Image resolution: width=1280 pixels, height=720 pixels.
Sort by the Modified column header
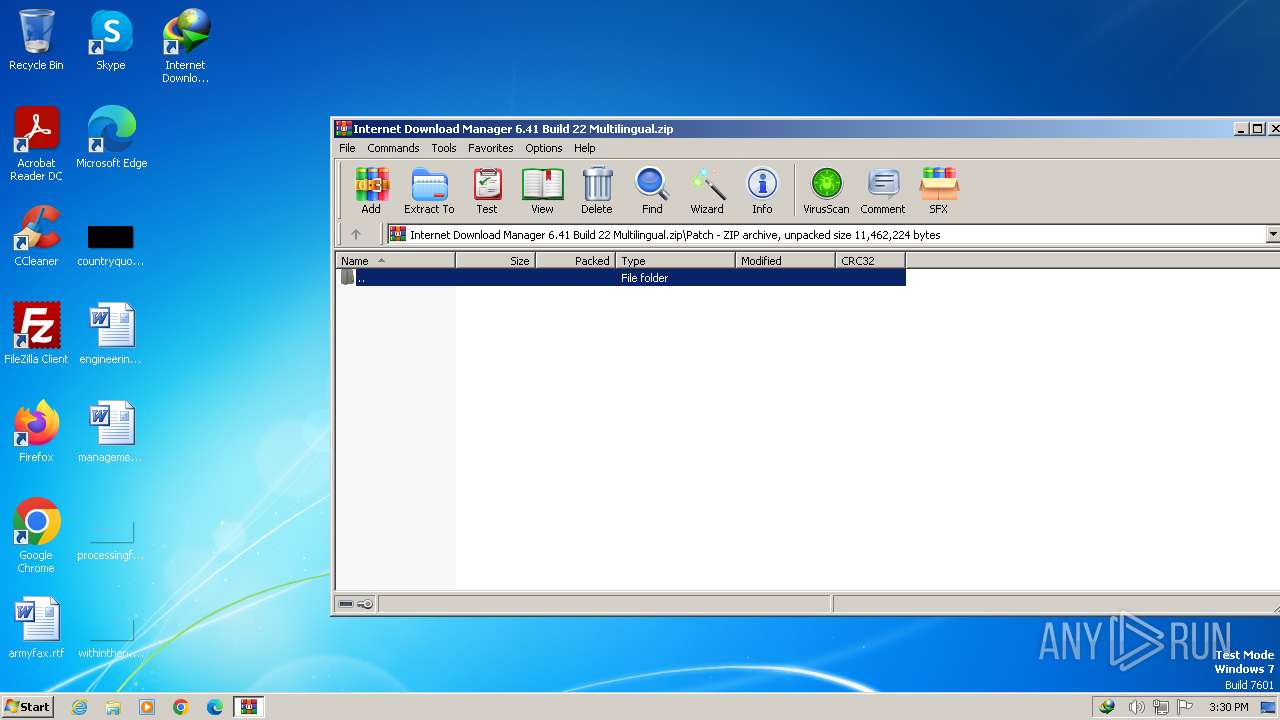point(785,261)
